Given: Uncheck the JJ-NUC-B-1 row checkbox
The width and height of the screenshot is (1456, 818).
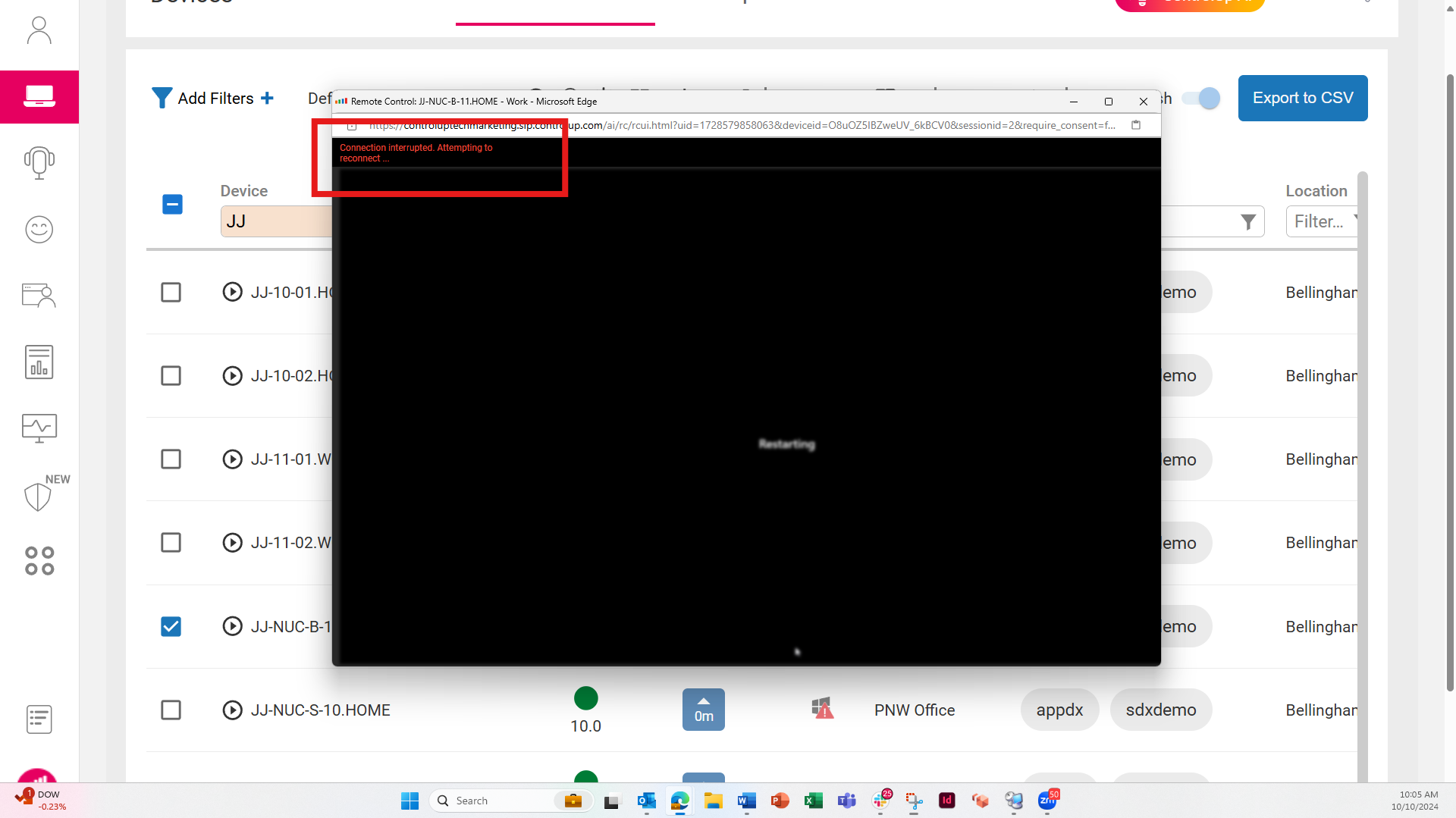Looking at the screenshot, I should tap(171, 626).
